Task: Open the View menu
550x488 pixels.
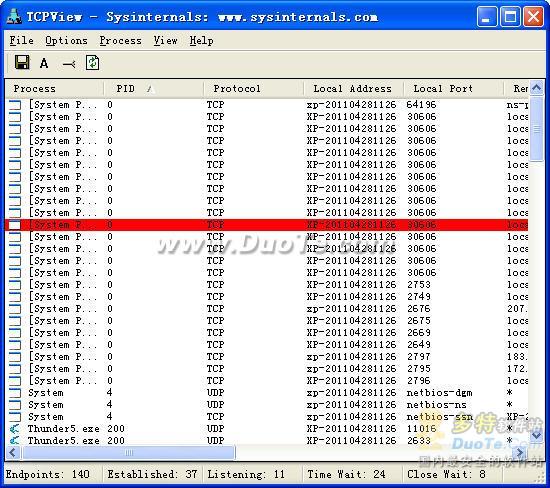Action: 165,41
